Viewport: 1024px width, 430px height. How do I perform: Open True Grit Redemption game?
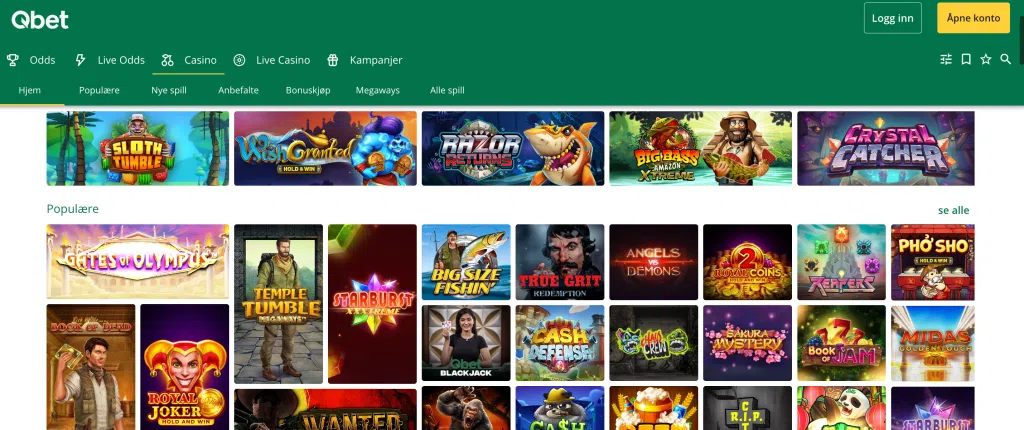(560, 262)
